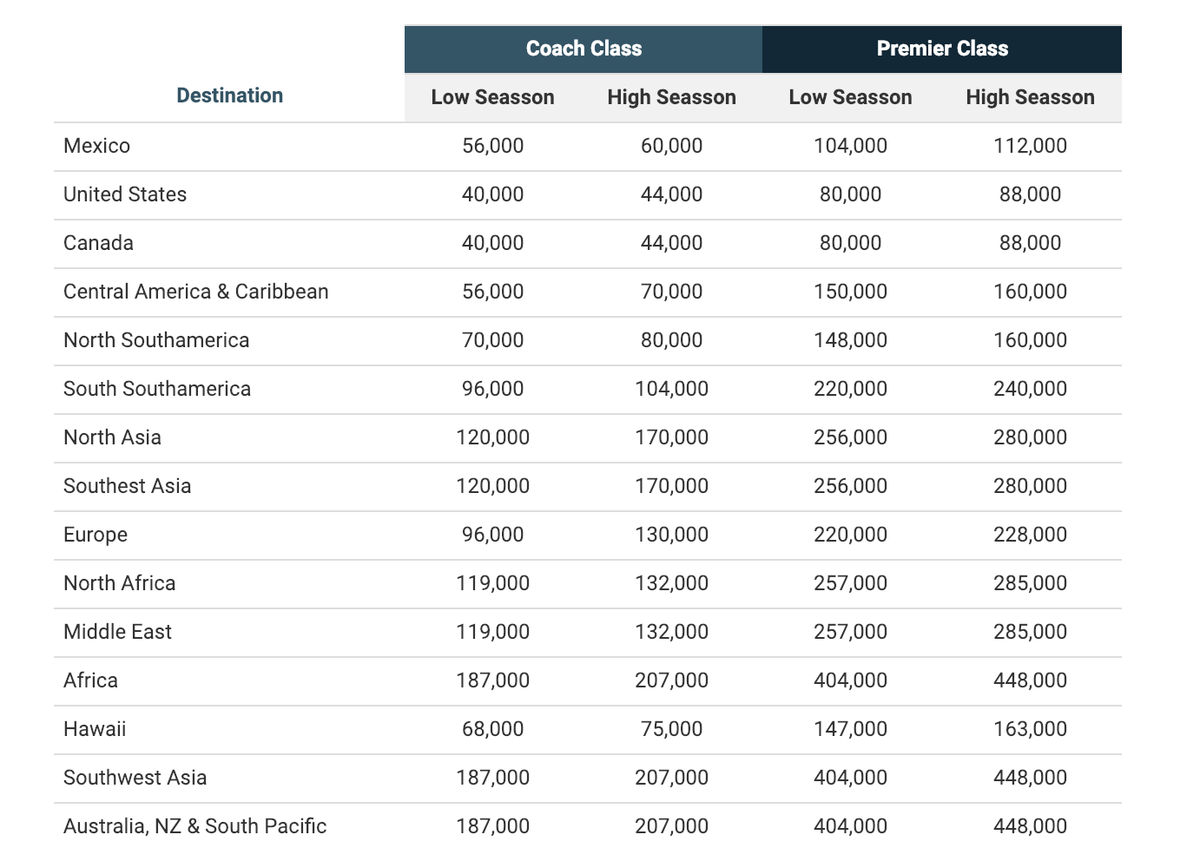Click North Asia's Coach high season 170,000
The height and width of the screenshot is (861, 1200).
click(x=671, y=437)
